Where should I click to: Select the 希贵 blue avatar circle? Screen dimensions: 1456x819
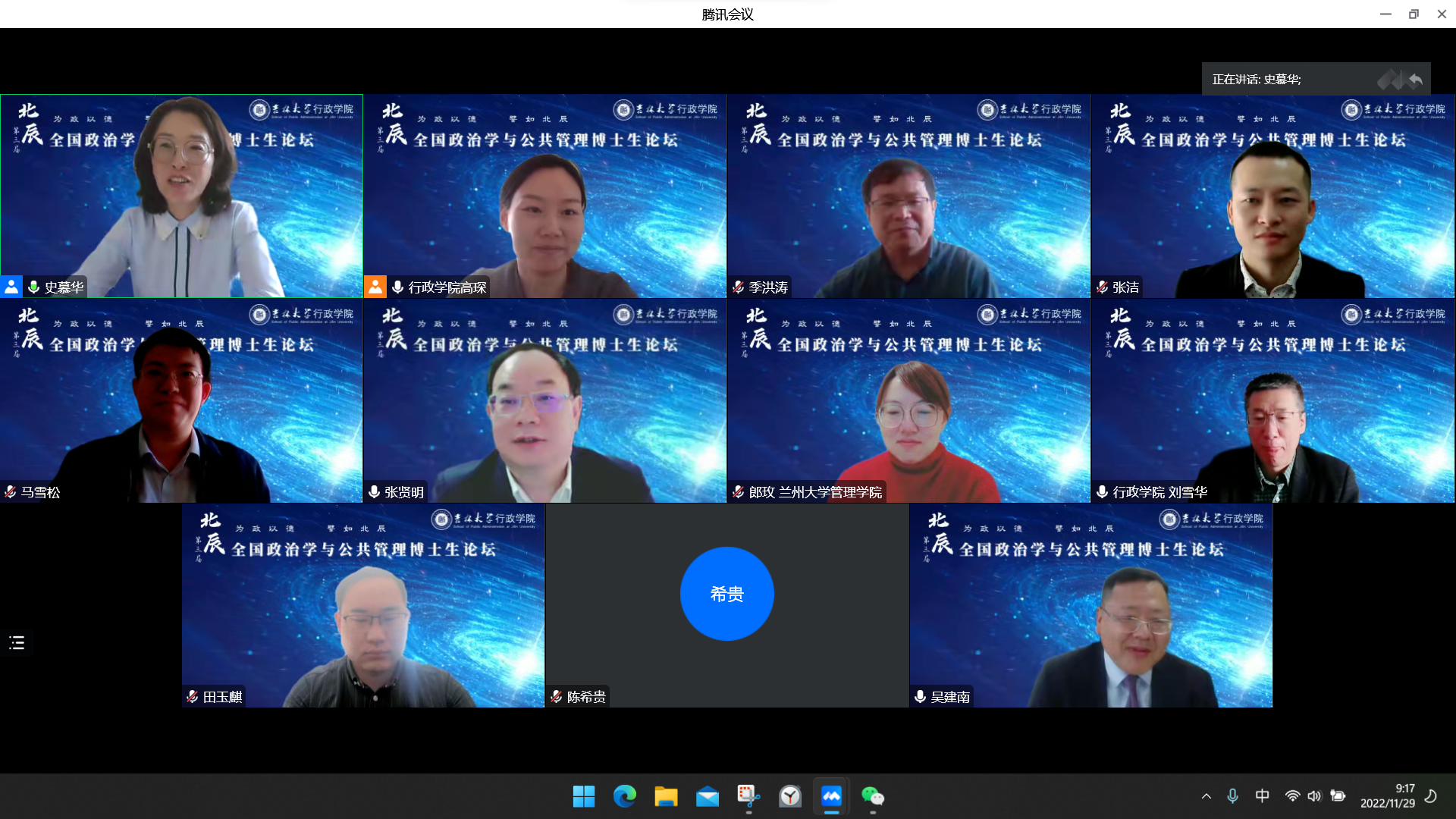click(726, 594)
